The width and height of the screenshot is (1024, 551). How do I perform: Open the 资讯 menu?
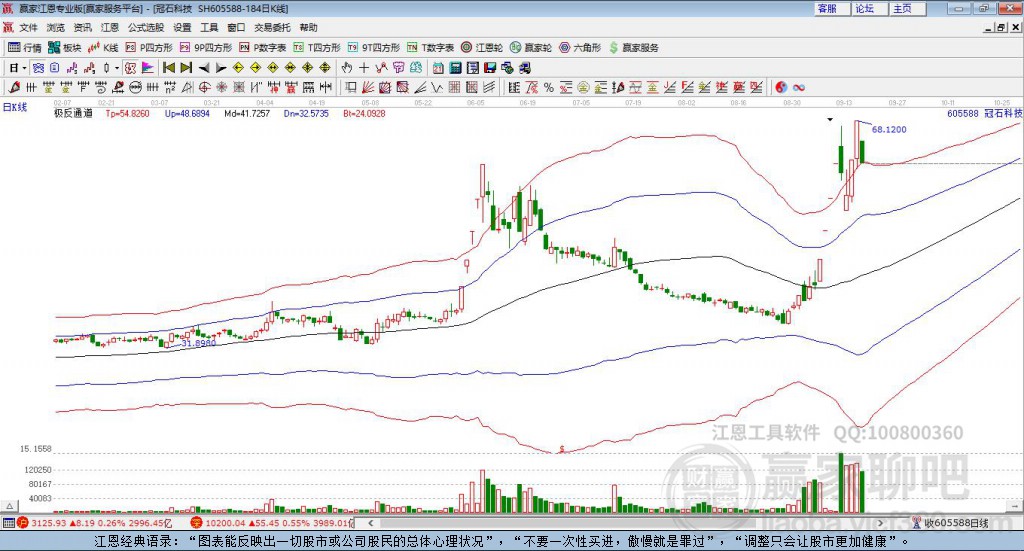pos(83,27)
